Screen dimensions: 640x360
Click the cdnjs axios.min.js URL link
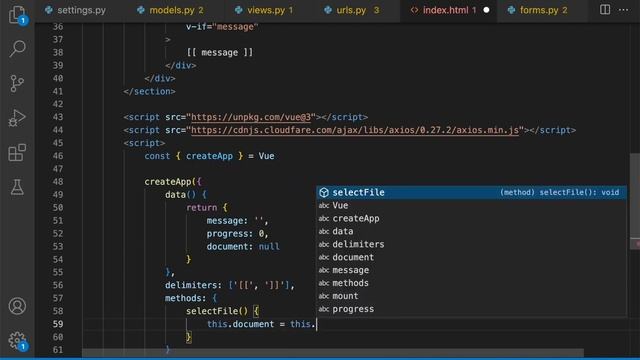coord(355,130)
